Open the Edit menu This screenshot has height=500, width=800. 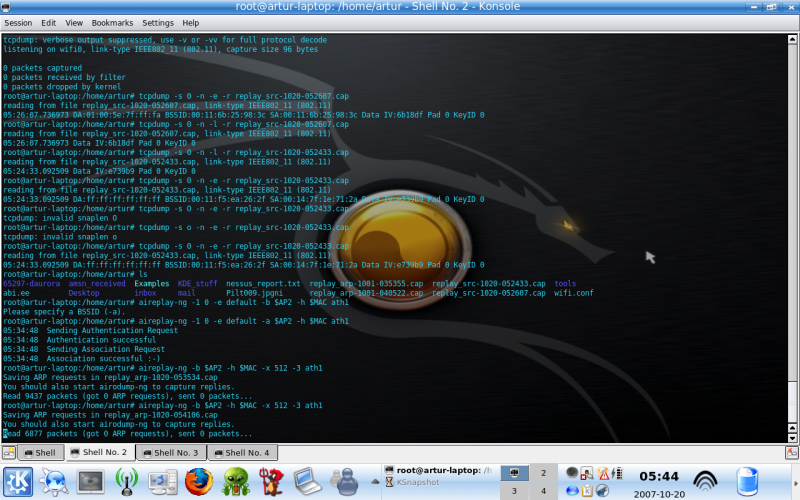pos(48,23)
